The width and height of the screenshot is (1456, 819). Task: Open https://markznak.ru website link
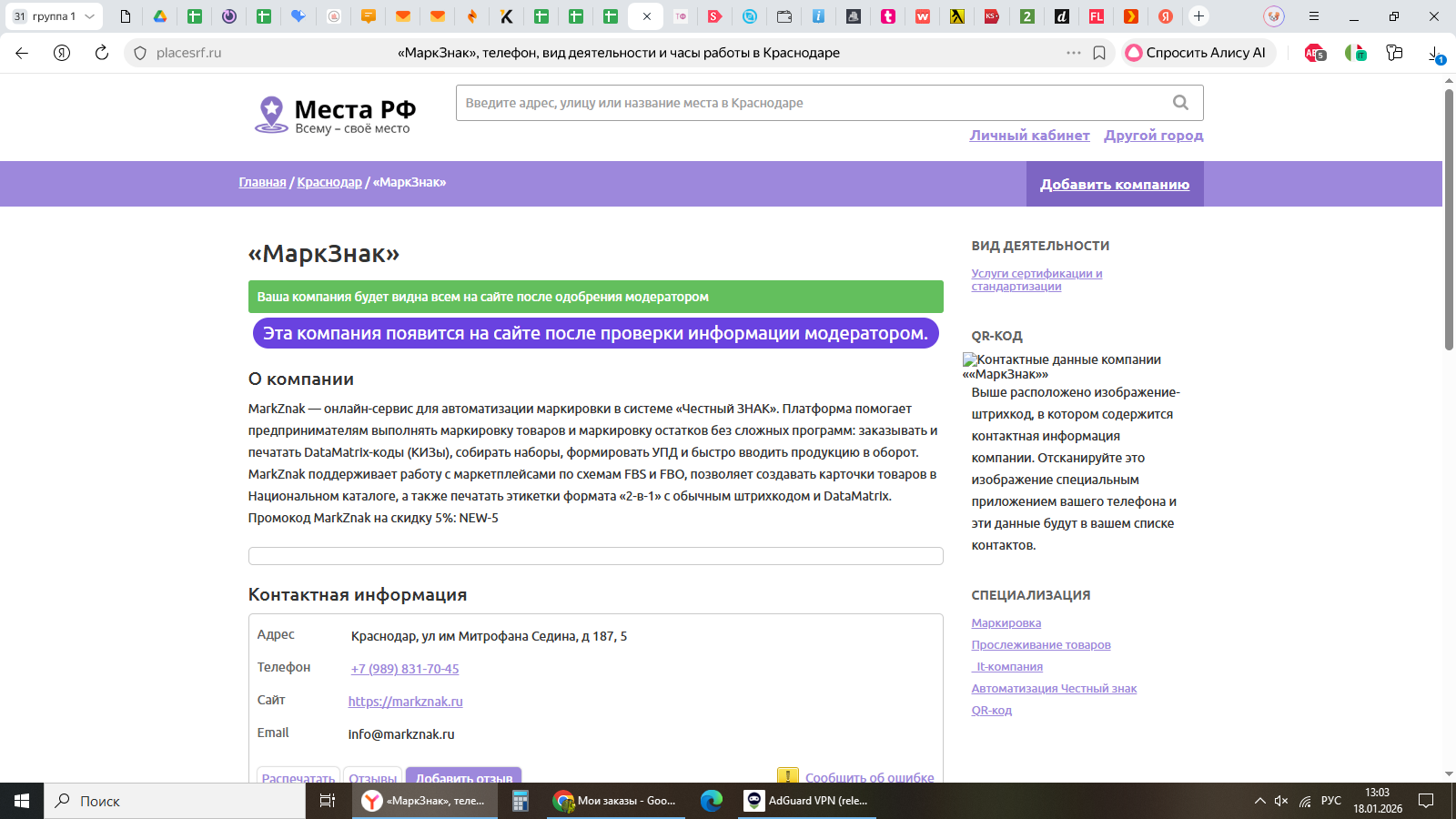point(405,702)
